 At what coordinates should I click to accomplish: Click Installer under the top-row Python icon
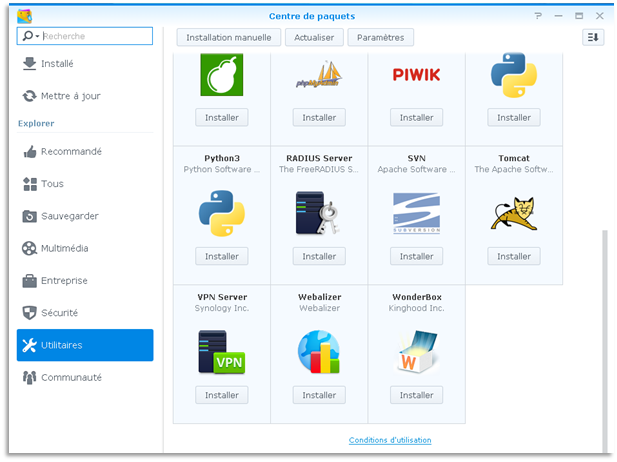[514, 117]
